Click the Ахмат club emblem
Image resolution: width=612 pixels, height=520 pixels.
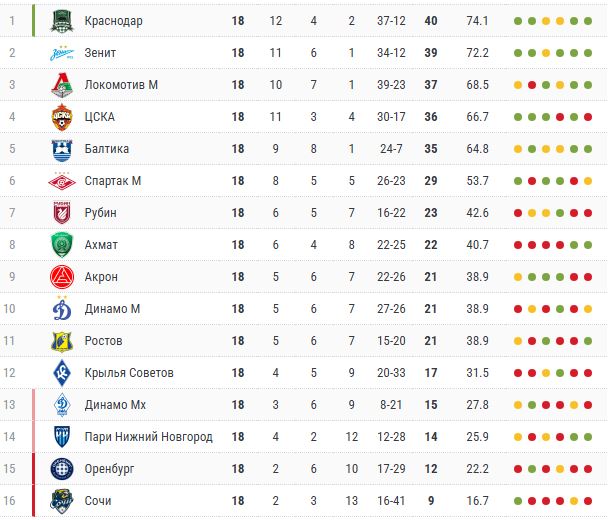[63, 245]
